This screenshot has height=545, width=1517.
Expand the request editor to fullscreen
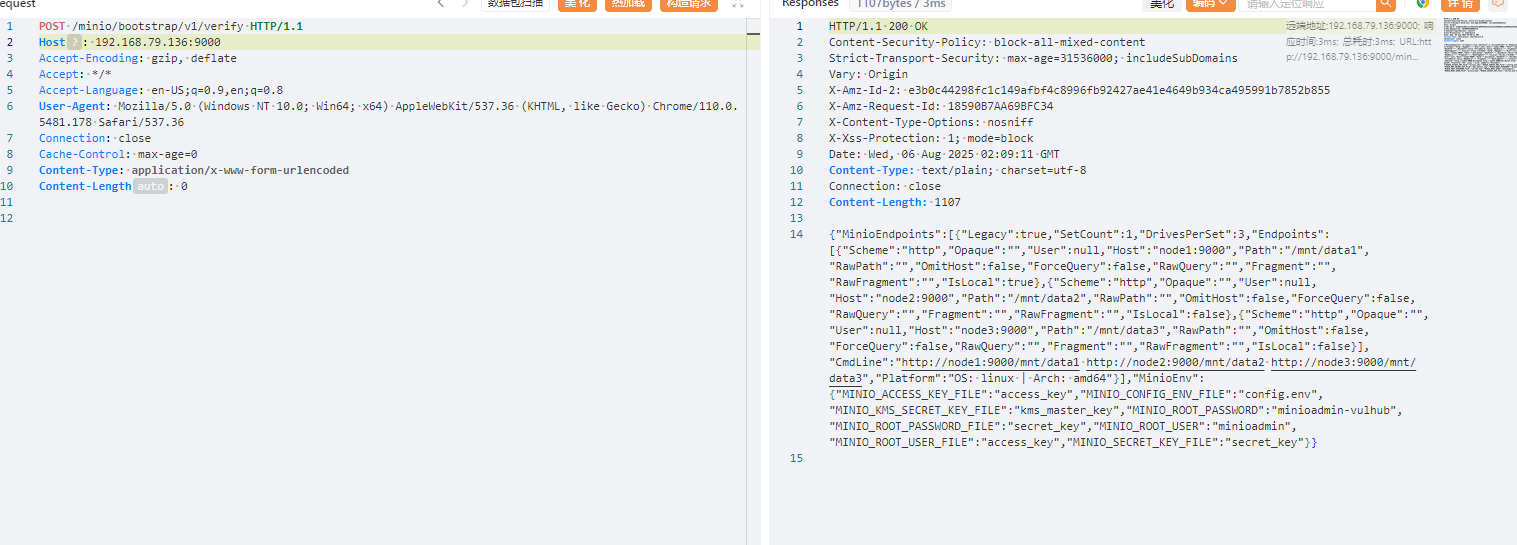(x=738, y=4)
